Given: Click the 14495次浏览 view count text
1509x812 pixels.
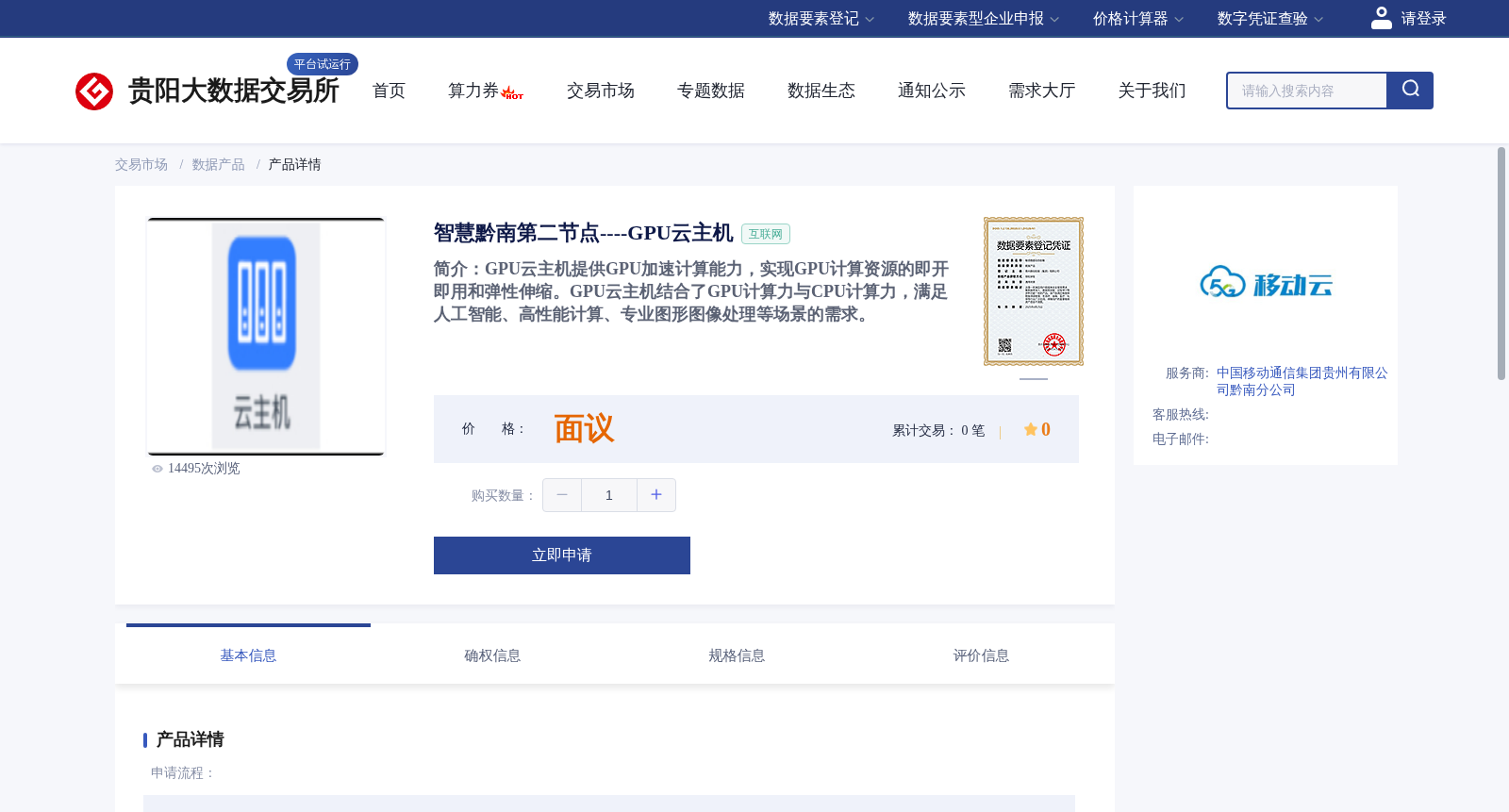Looking at the screenshot, I should click(x=204, y=469).
